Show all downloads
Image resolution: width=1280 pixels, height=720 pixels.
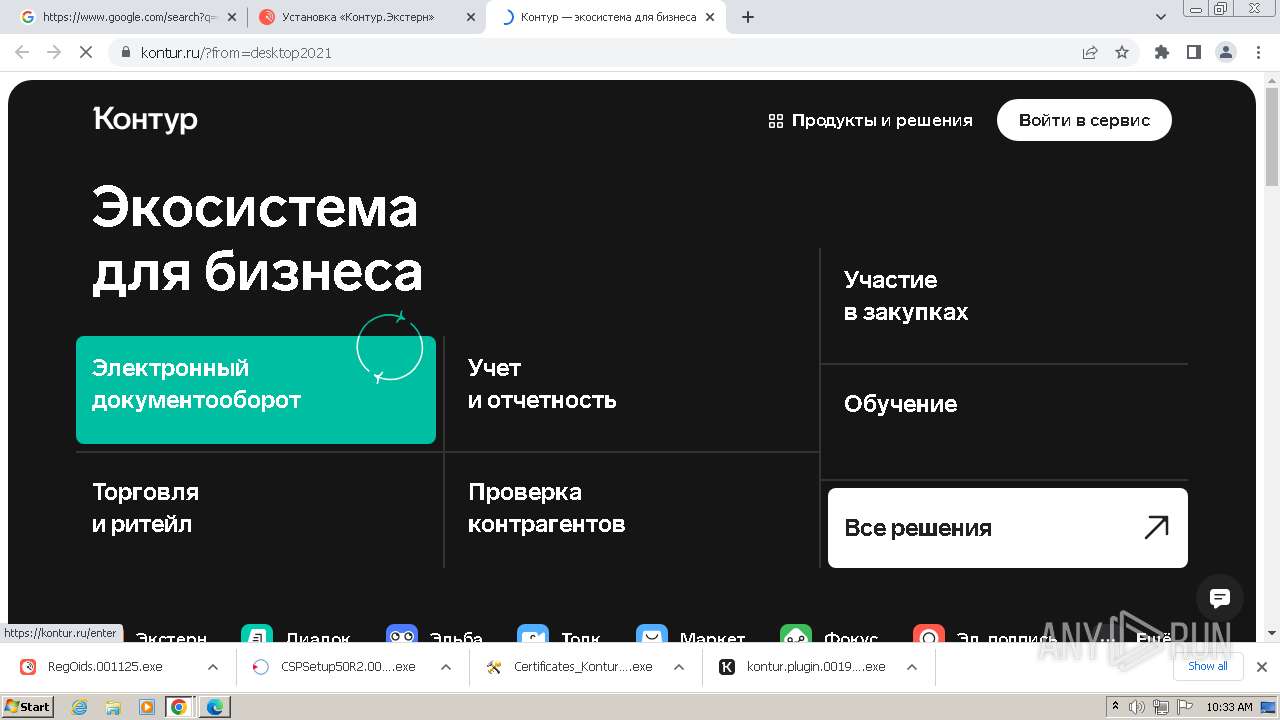point(1207,666)
